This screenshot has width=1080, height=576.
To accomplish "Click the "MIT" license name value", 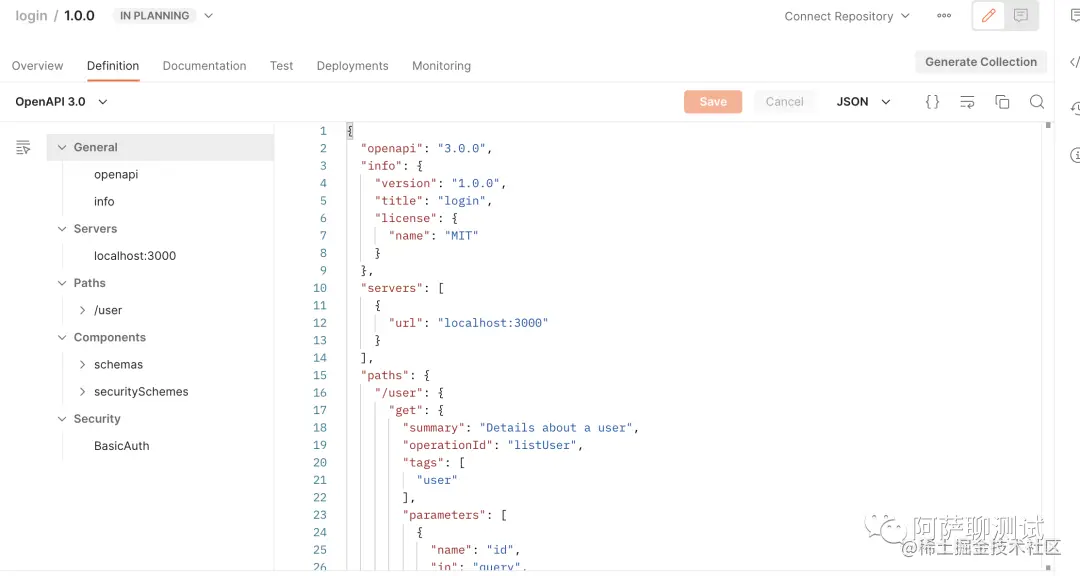I will (461, 236).
